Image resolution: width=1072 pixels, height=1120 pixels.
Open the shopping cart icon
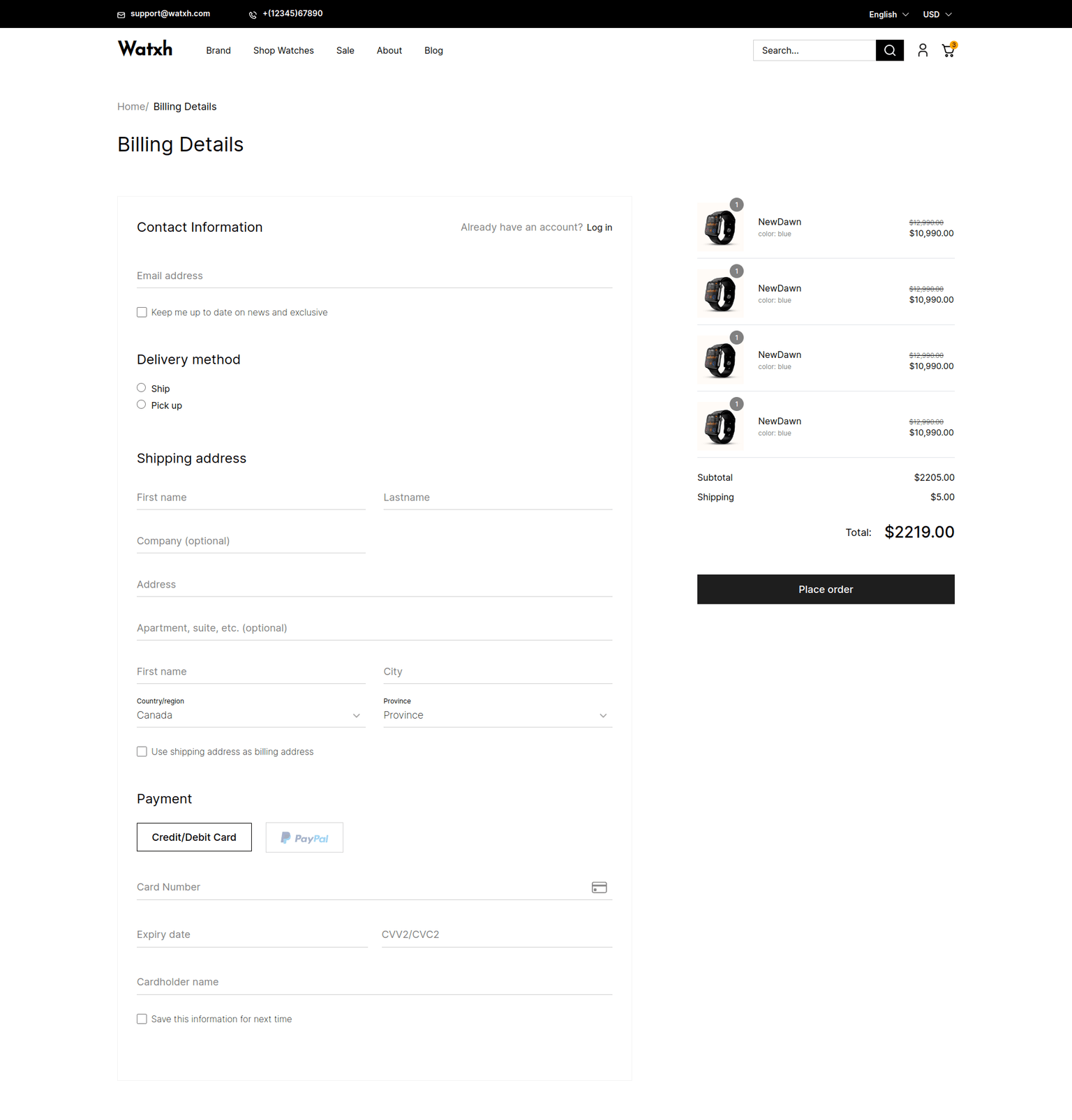(x=948, y=50)
